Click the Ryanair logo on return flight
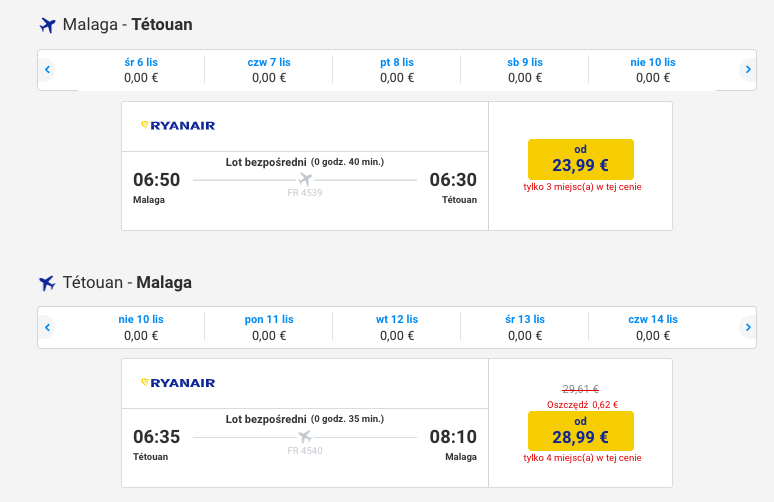Screen dimensions: 774x502 (178, 383)
